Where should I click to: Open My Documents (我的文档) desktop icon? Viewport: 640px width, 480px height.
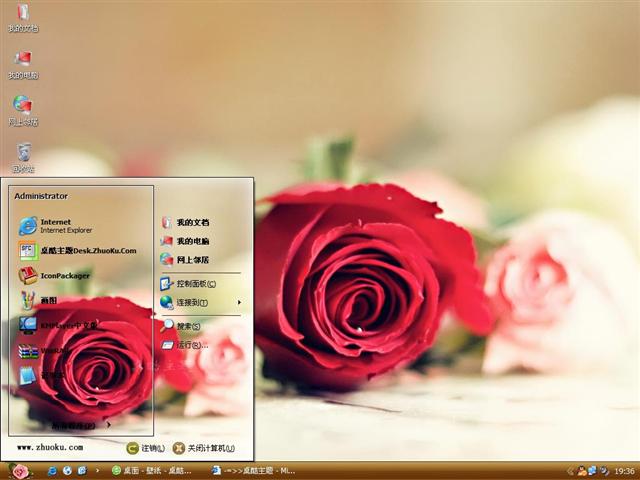tap(23, 18)
